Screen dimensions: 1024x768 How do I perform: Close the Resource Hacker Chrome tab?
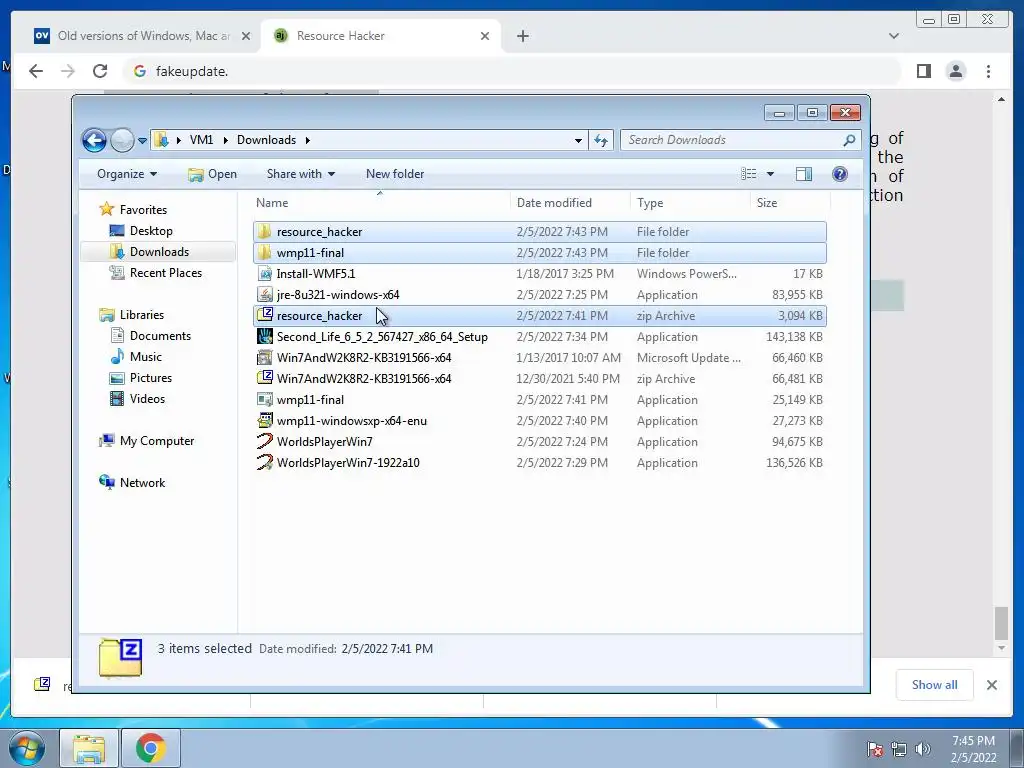coord(485,36)
